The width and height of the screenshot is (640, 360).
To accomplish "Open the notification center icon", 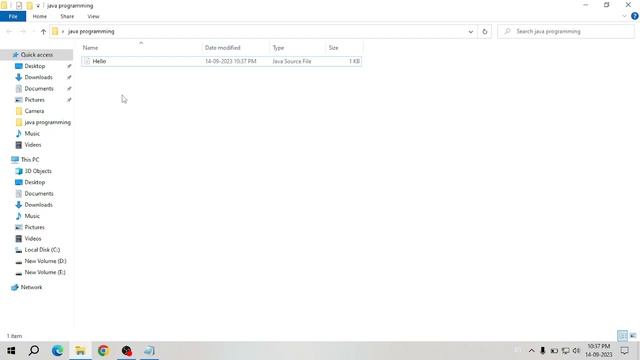I will point(624,351).
